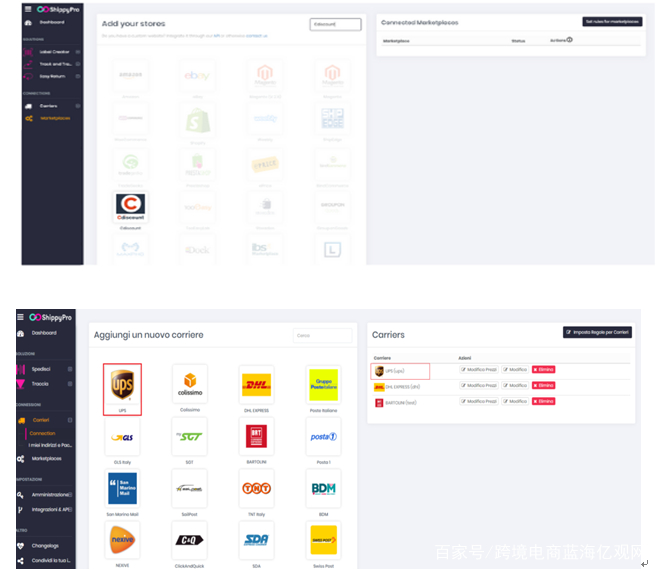Viewport: 657px width, 571px height.
Task: Click the API link in store description
Action: coord(217,36)
